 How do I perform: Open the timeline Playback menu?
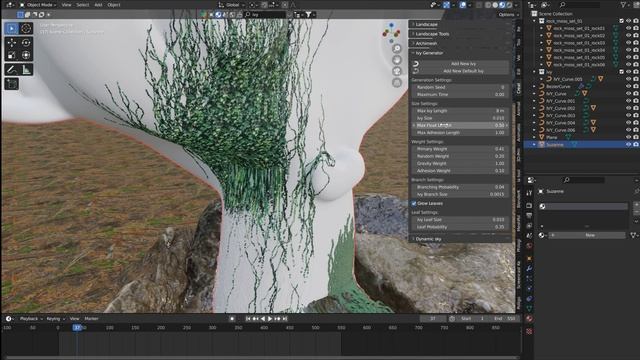tap(31, 318)
